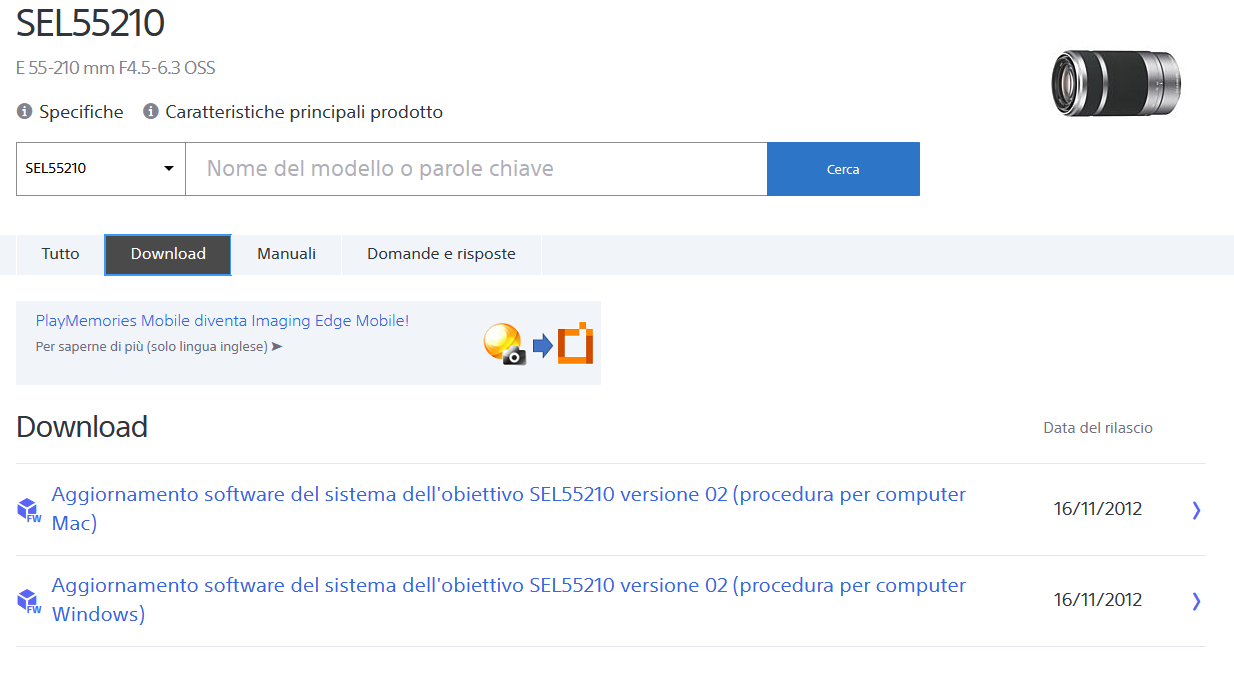This screenshot has width=1234, height=685.
Task: Select the Download tab
Action: [x=168, y=254]
